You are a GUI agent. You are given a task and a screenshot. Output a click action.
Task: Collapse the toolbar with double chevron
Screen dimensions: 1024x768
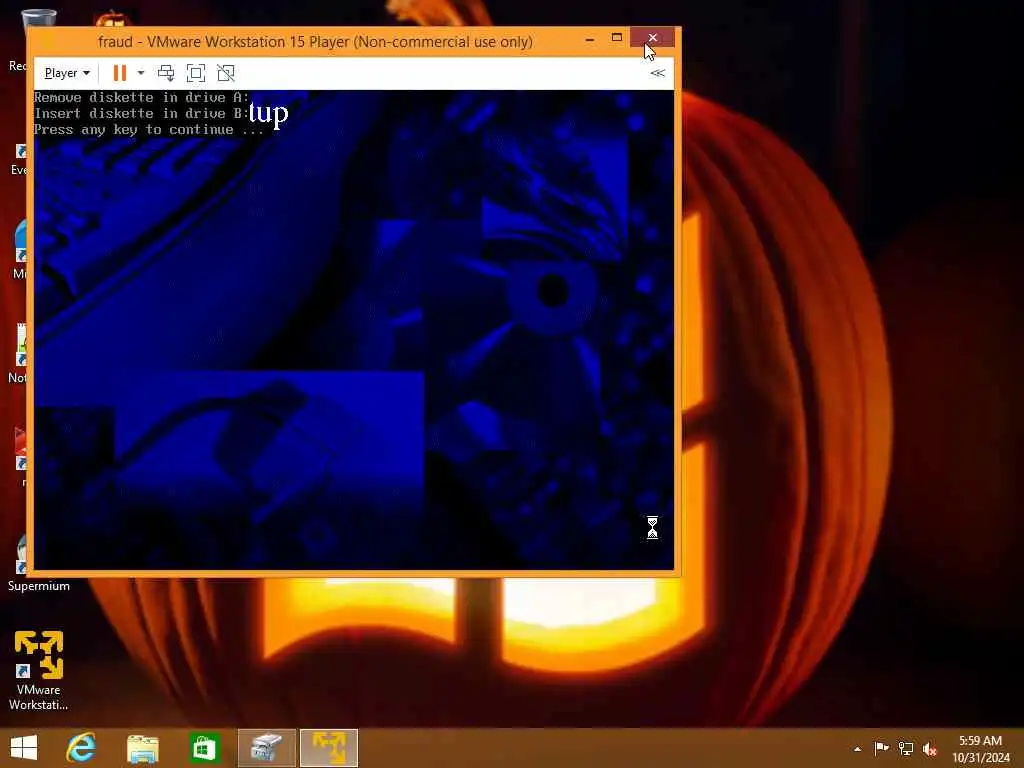coord(658,73)
